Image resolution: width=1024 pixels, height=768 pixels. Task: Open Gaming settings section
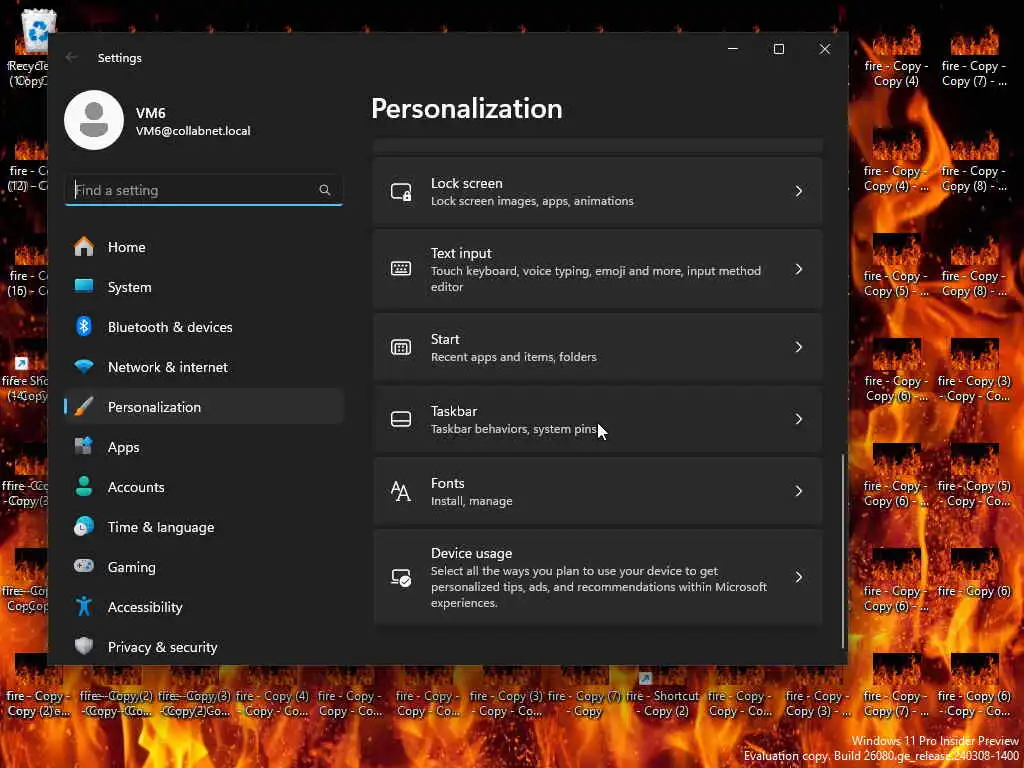pos(204,567)
